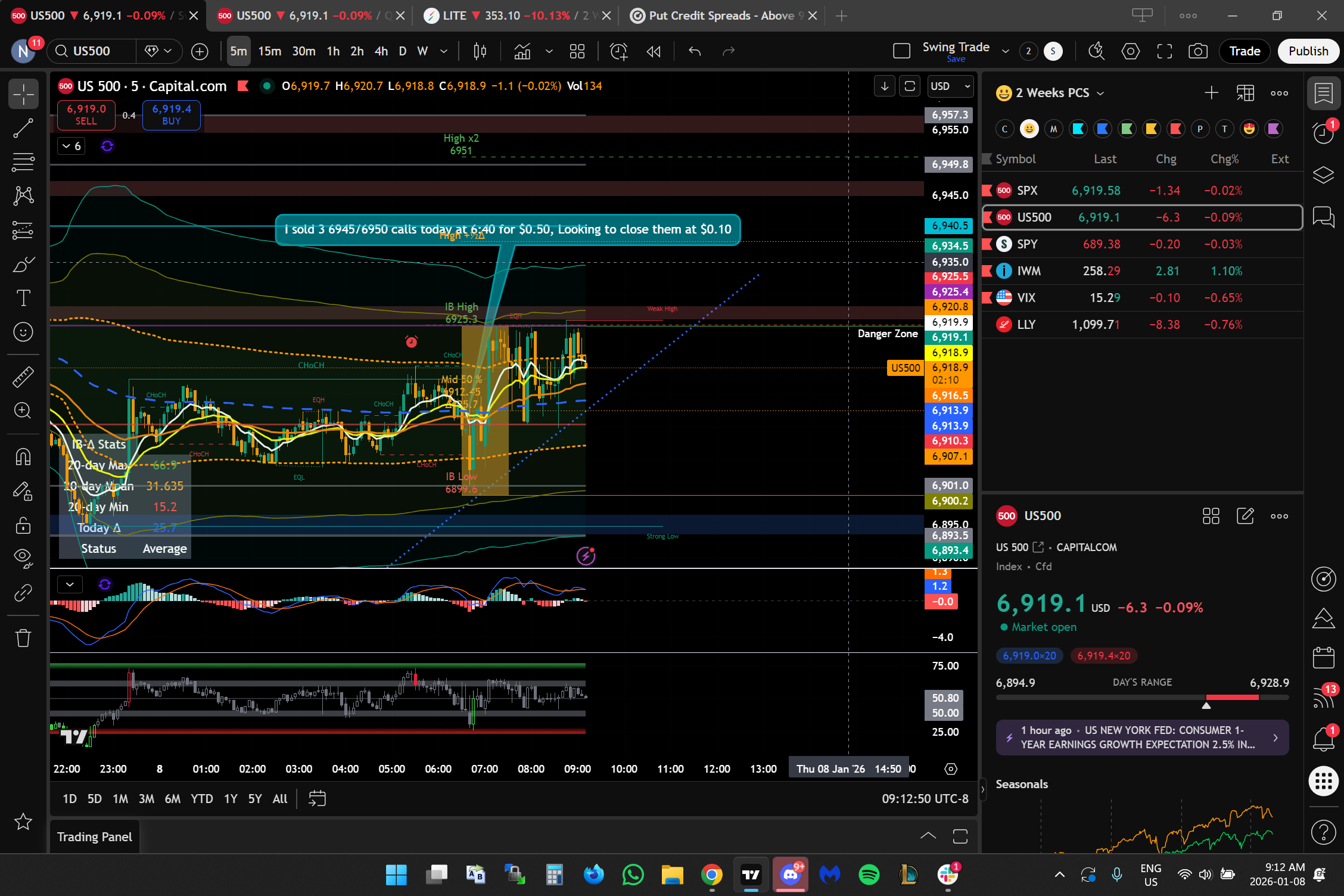Image resolution: width=1344 pixels, height=896 pixels.
Task: Open the USD currency dropdown
Action: click(950, 86)
